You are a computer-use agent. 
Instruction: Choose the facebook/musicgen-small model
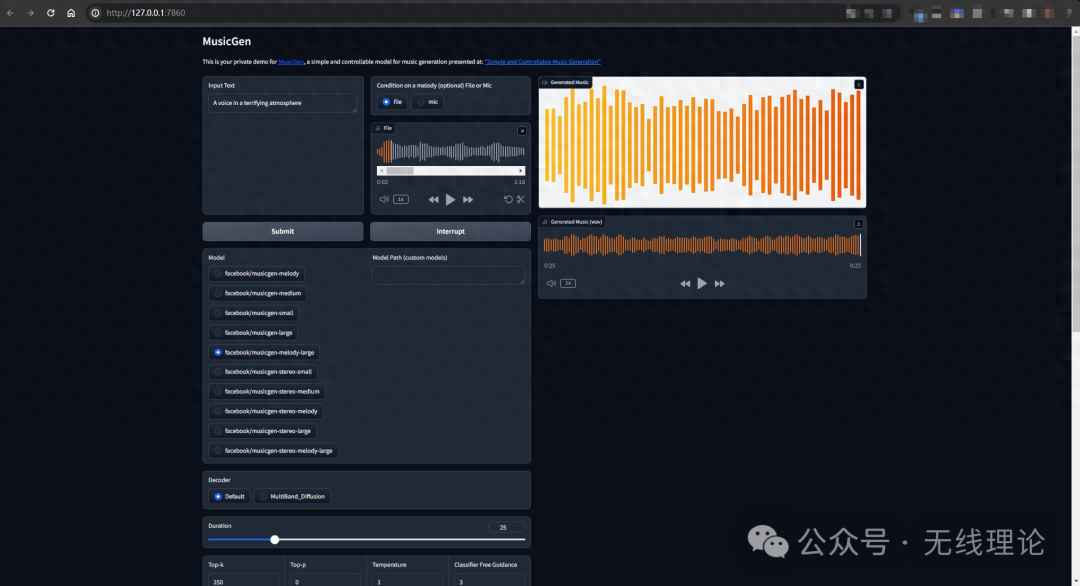(x=253, y=313)
